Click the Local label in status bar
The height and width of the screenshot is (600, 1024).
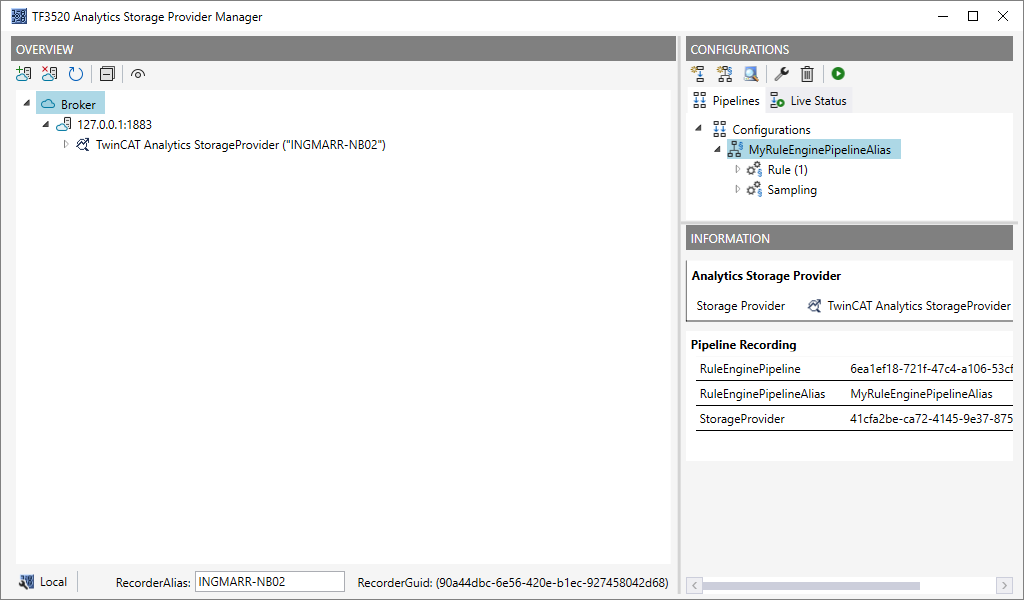[x=54, y=582]
